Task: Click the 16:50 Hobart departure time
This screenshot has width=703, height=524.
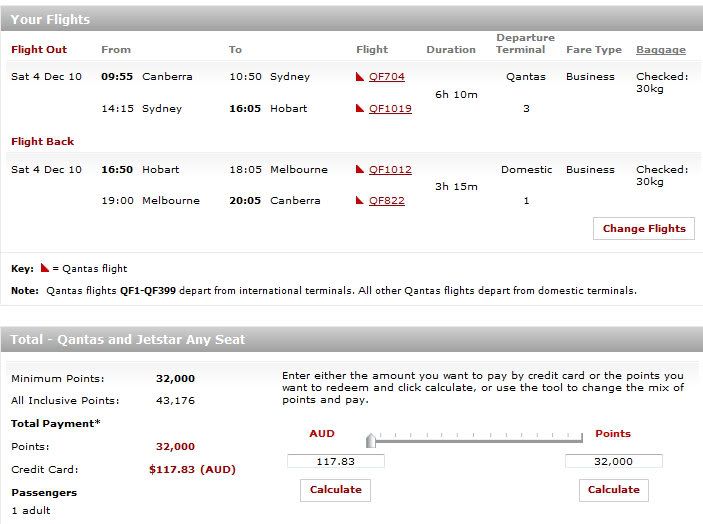Action: pos(117,169)
